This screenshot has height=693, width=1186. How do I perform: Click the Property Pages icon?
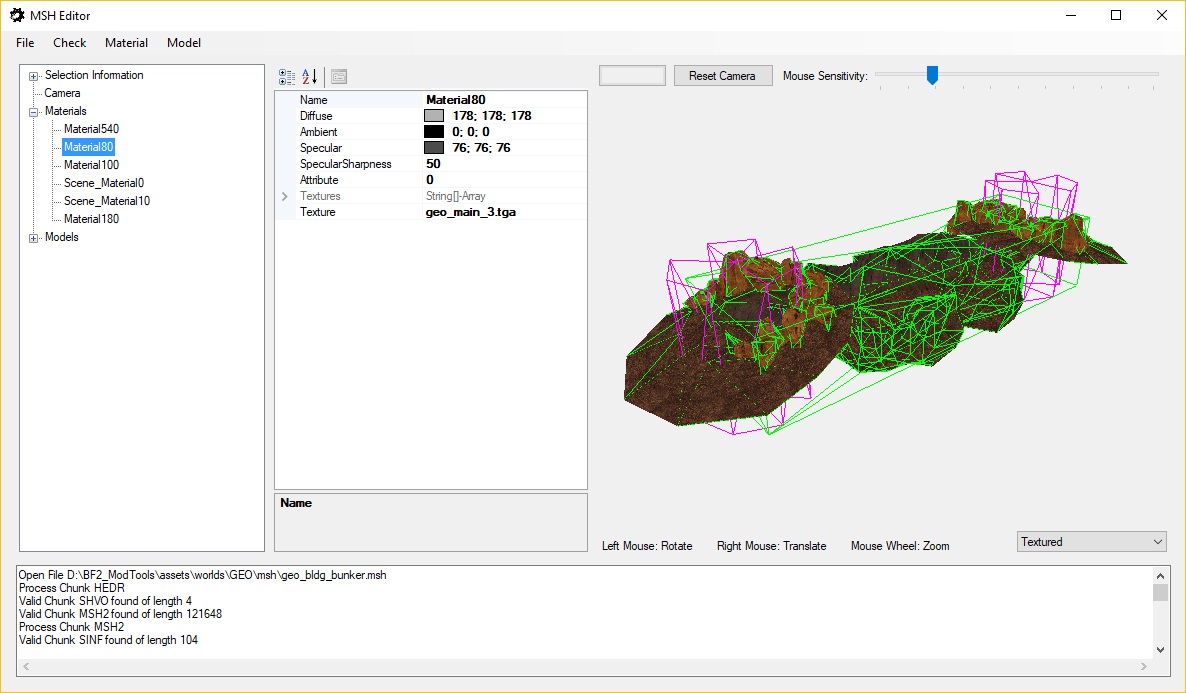tap(339, 76)
